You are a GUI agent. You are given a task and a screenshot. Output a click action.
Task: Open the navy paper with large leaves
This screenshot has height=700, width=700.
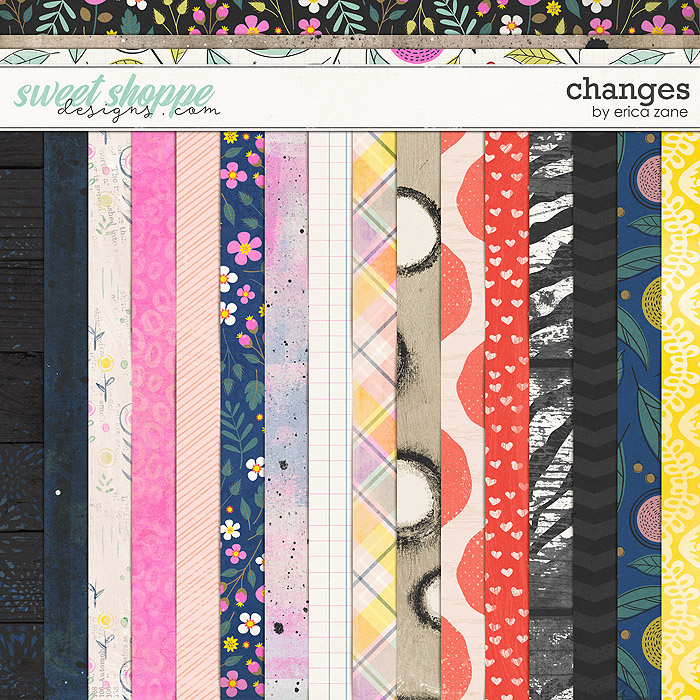point(639,416)
